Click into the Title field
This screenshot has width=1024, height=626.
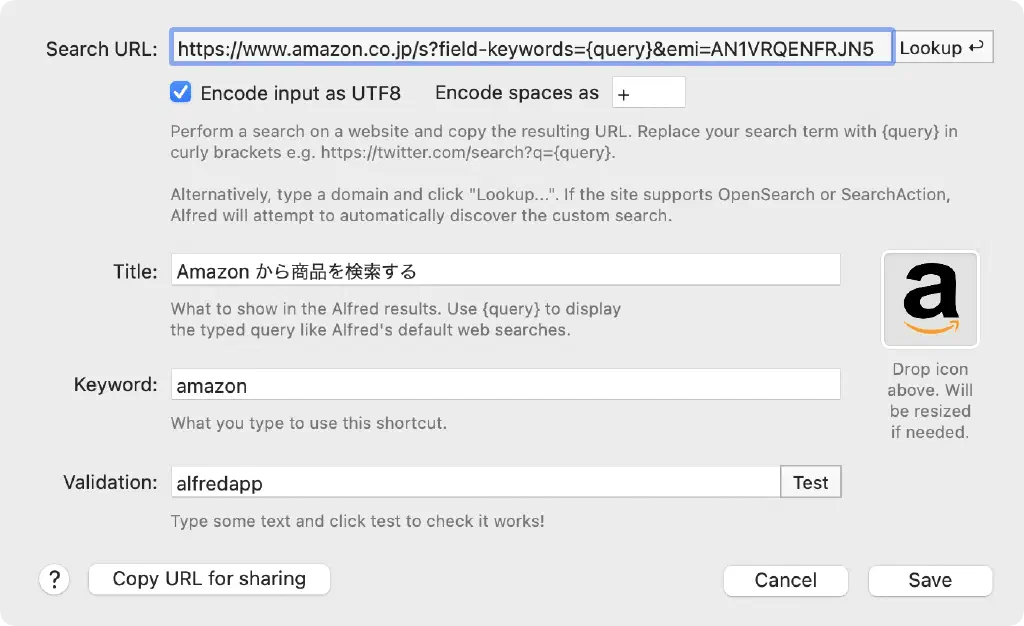point(505,271)
